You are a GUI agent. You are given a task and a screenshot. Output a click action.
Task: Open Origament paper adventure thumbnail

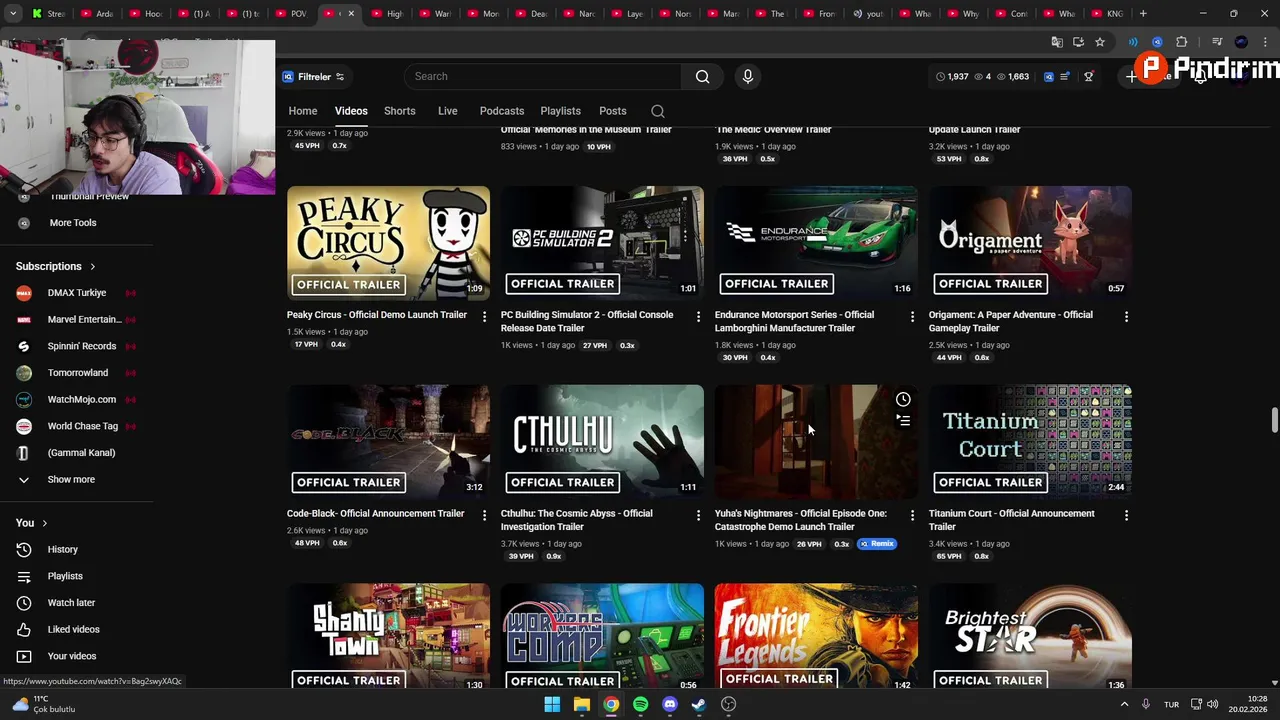click(1030, 243)
